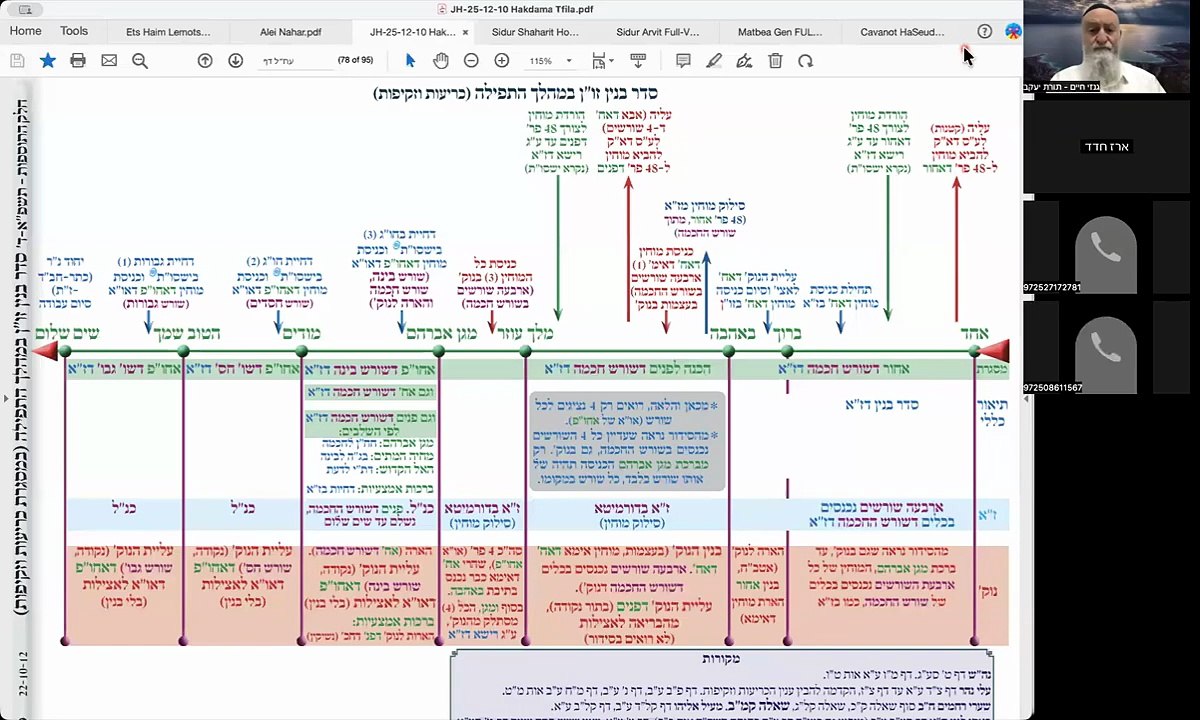Zoom in with the plus icon

tap(501, 61)
